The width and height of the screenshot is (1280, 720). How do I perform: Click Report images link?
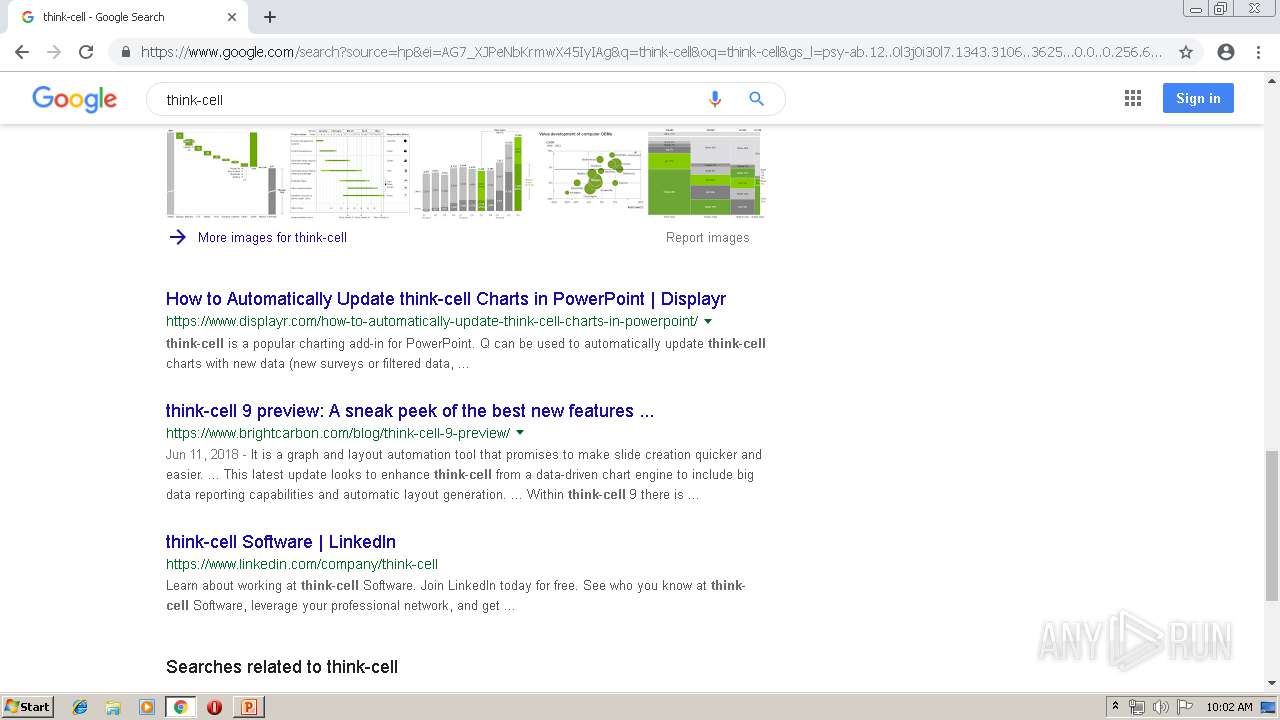tap(707, 237)
